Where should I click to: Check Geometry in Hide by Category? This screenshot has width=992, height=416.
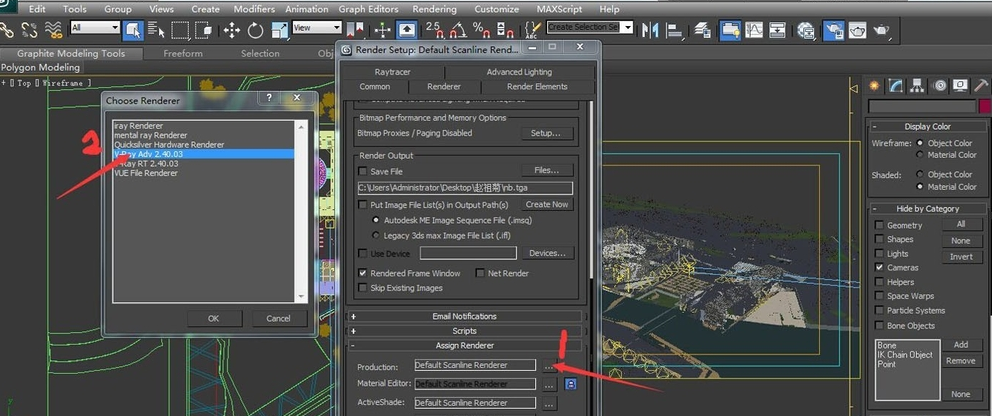click(879, 225)
